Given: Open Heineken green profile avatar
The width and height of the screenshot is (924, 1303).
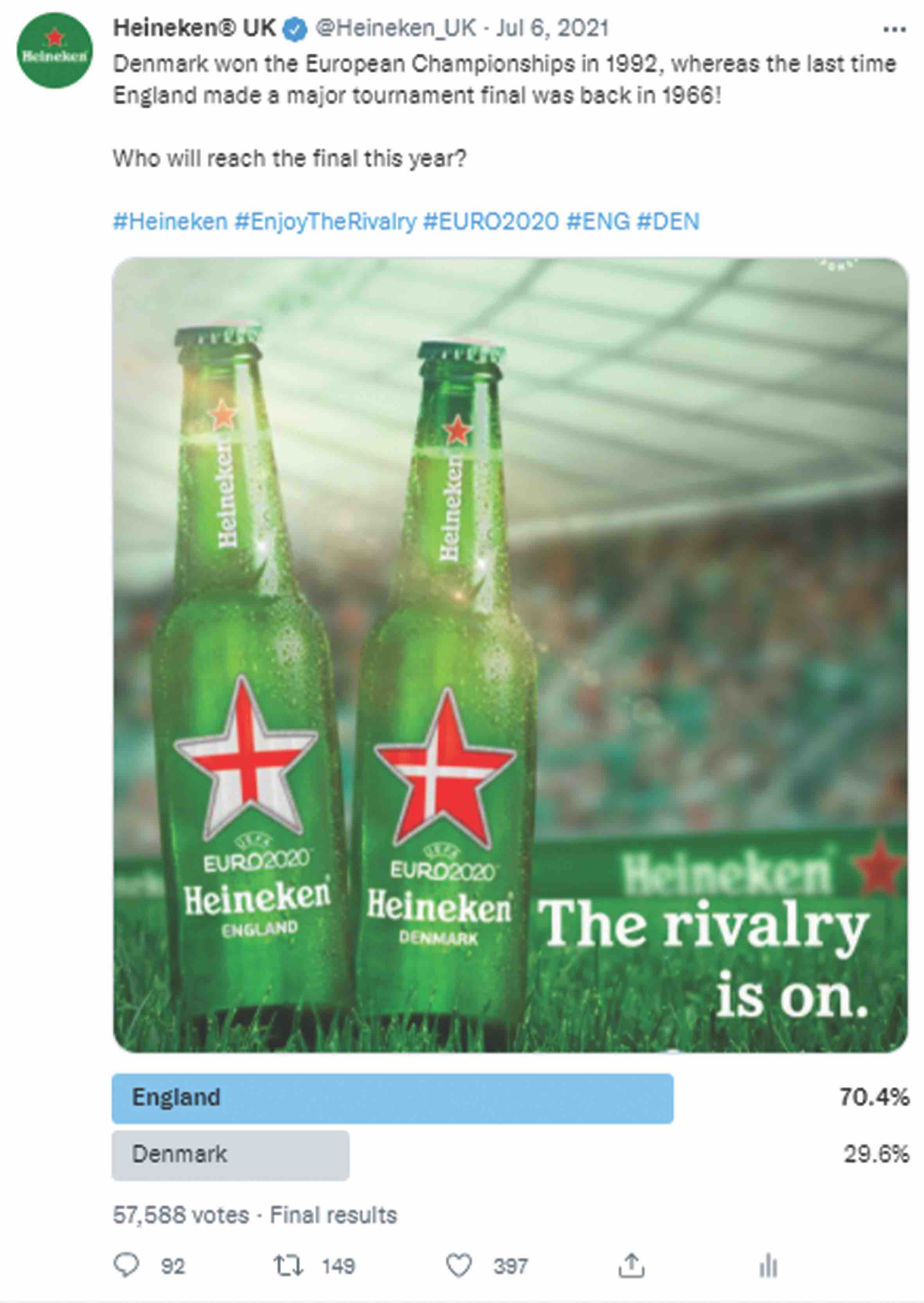Looking at the screenshot, I should pos(55,50).
